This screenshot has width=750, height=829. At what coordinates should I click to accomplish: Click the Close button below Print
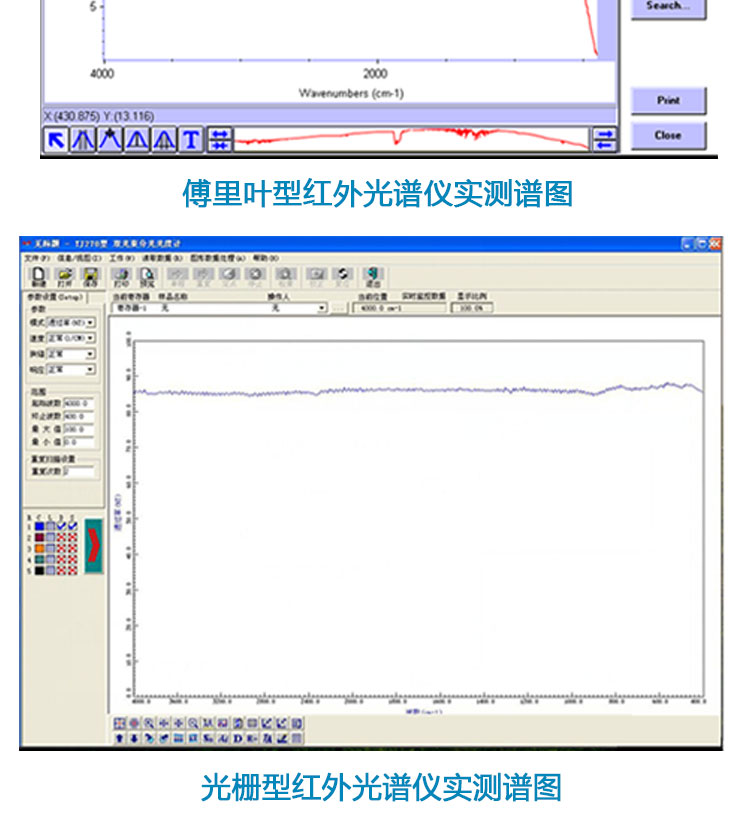tap(668, 135)
